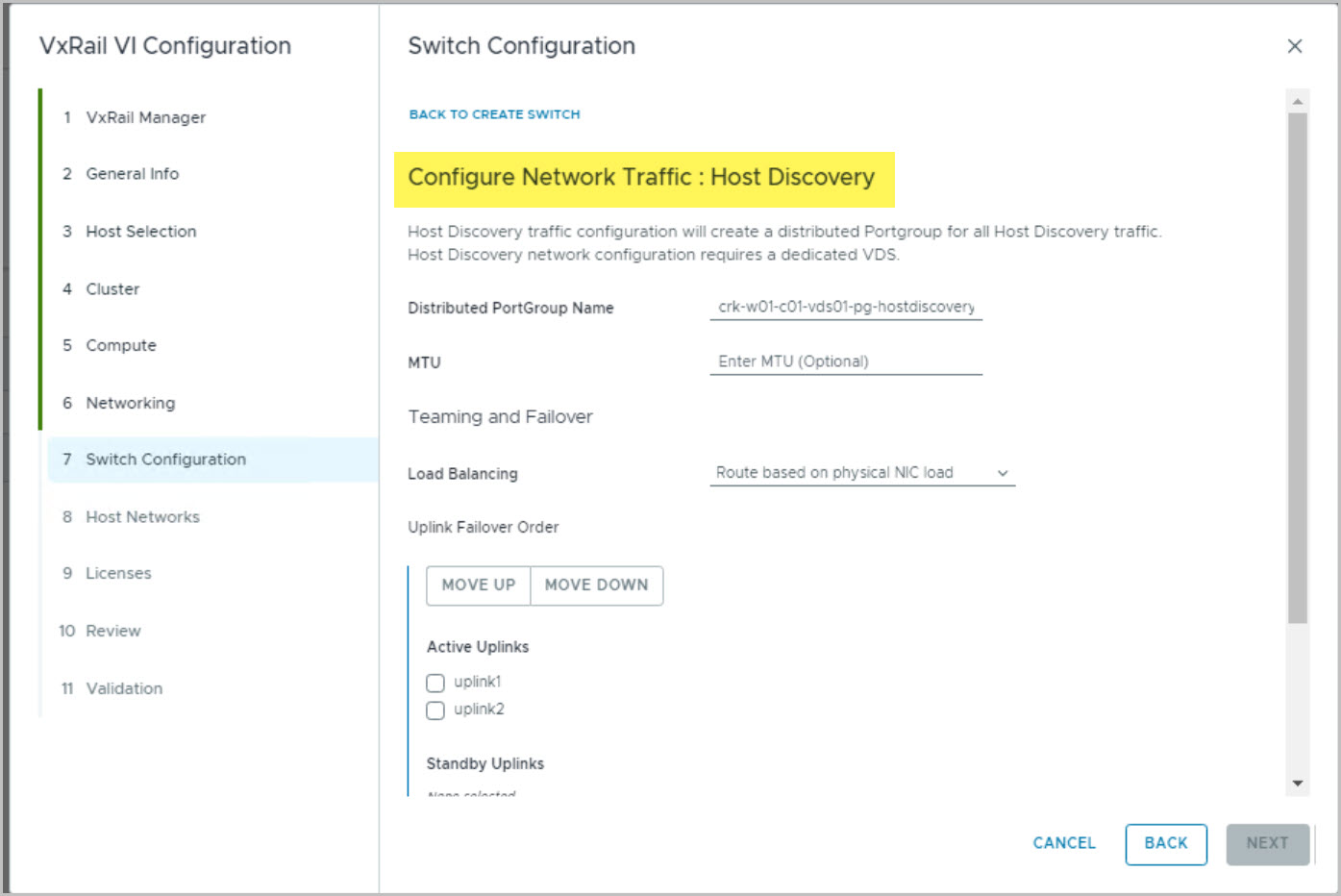Click Back to Create Switch link

(494, 114)
